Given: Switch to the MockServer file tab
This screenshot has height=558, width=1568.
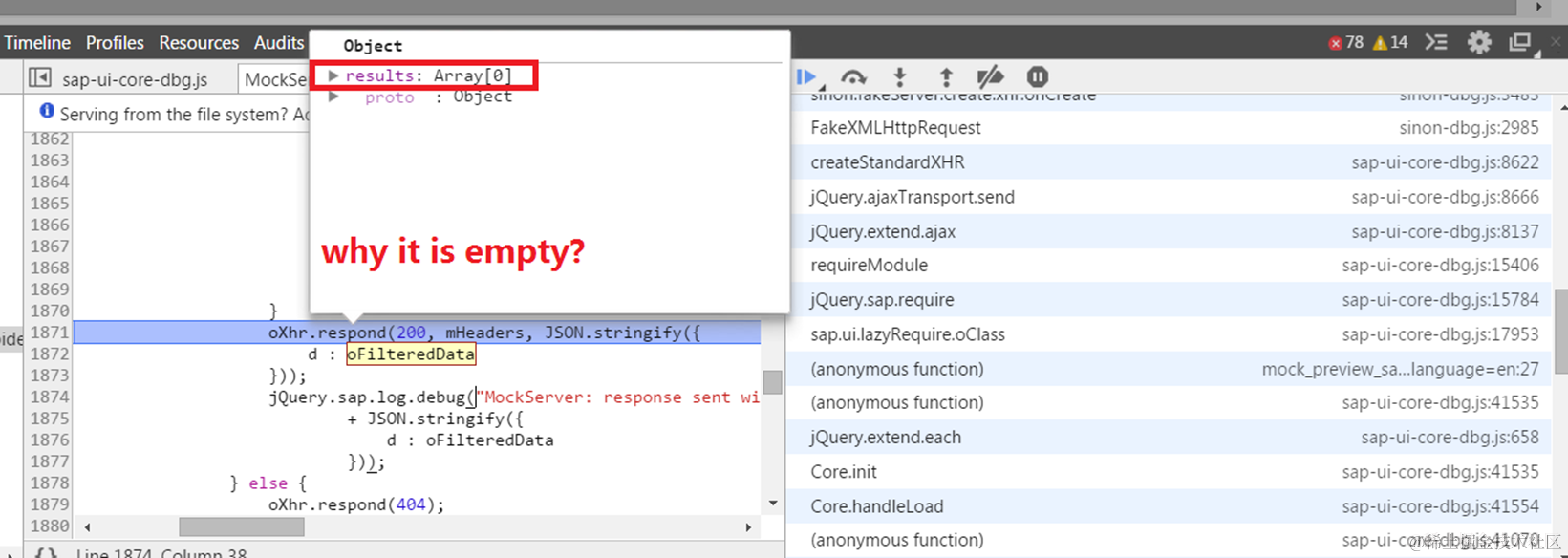Looking at the screenshot, I should 275,79.
